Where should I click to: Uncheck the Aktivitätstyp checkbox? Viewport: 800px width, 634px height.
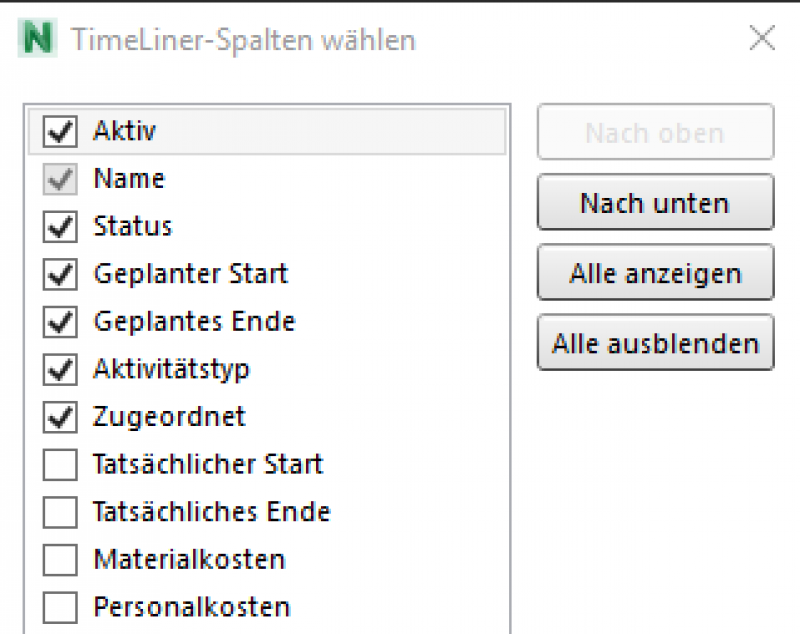(x=61, y=370)
